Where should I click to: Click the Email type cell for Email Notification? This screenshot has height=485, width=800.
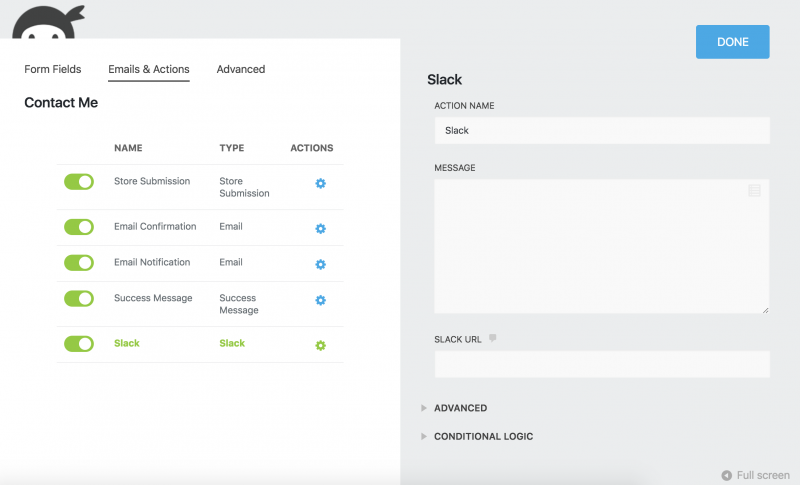click(x=231, y=262)
